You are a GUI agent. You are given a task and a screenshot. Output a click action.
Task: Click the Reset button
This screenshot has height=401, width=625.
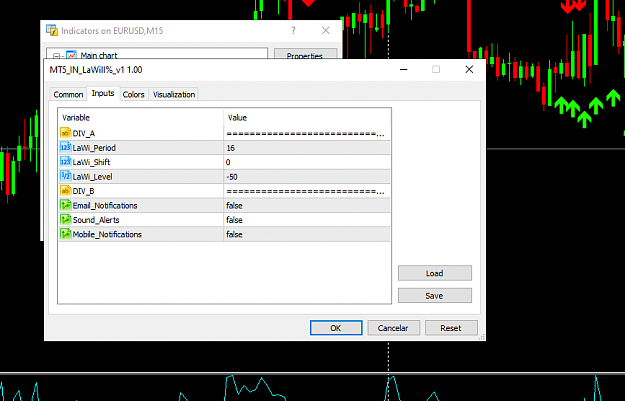pyautogui.click(x=451, y=328)
